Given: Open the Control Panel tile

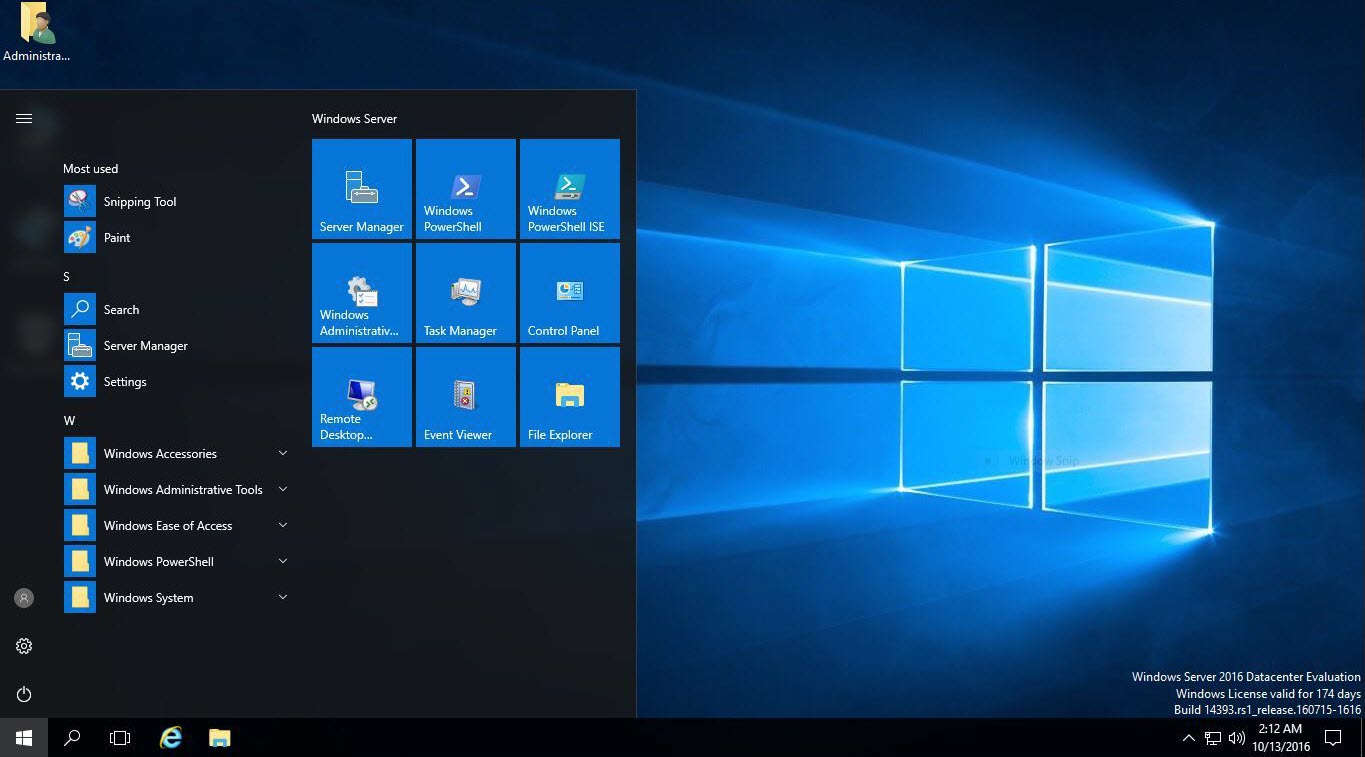Looking at the screenshot, I should [x=569, y=292].
